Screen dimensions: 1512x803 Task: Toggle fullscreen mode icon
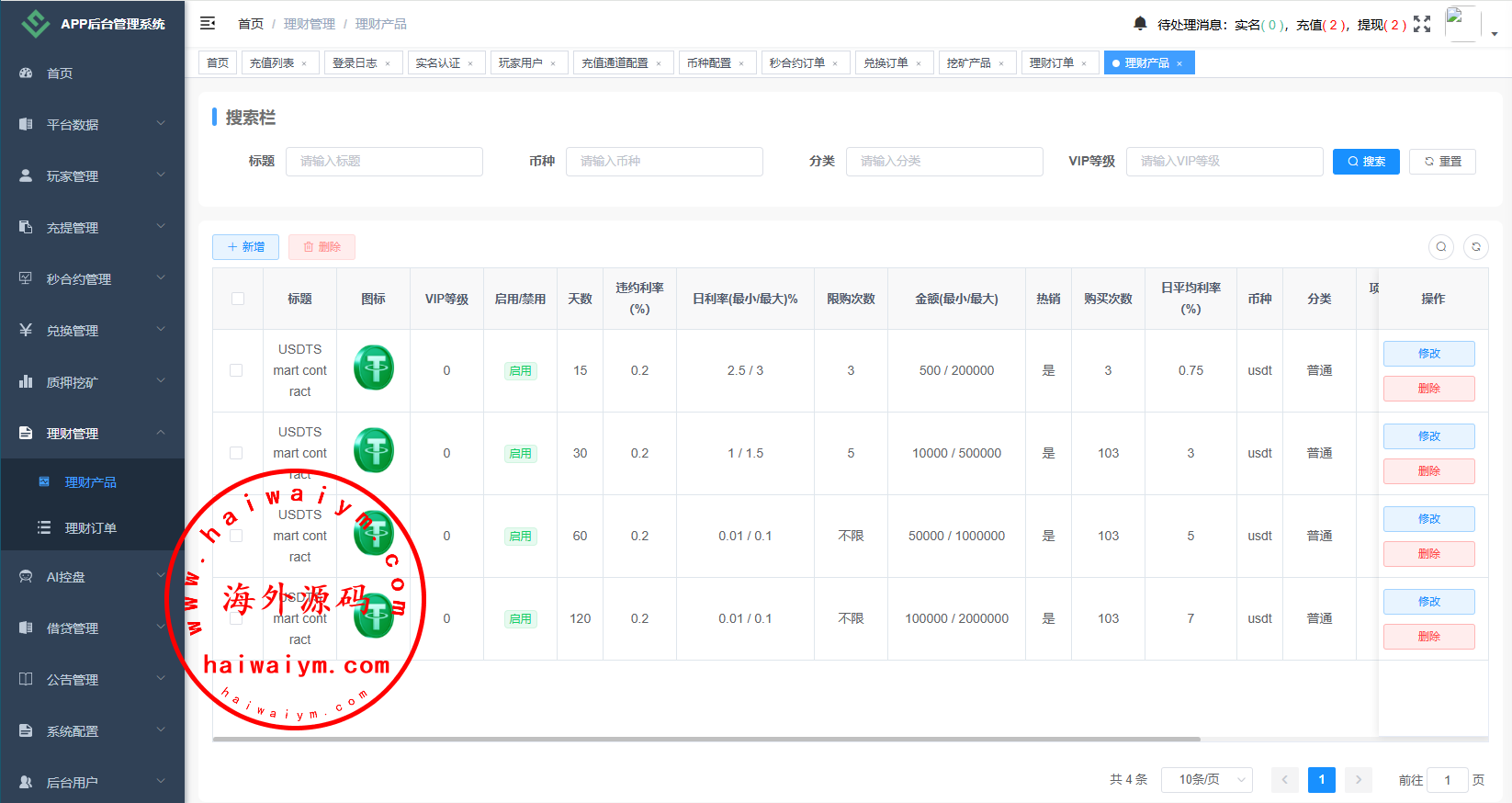pos(1422,24)
